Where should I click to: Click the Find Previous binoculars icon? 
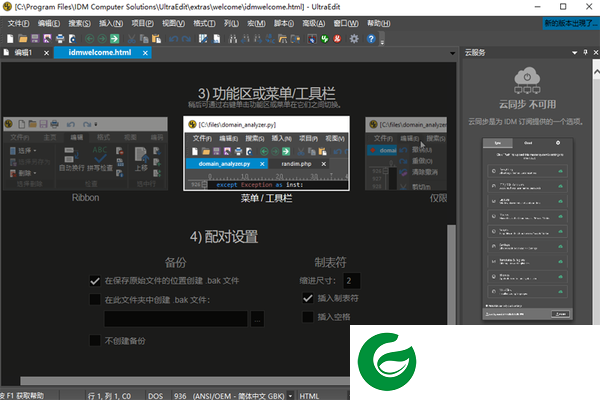tap(245, 39)
